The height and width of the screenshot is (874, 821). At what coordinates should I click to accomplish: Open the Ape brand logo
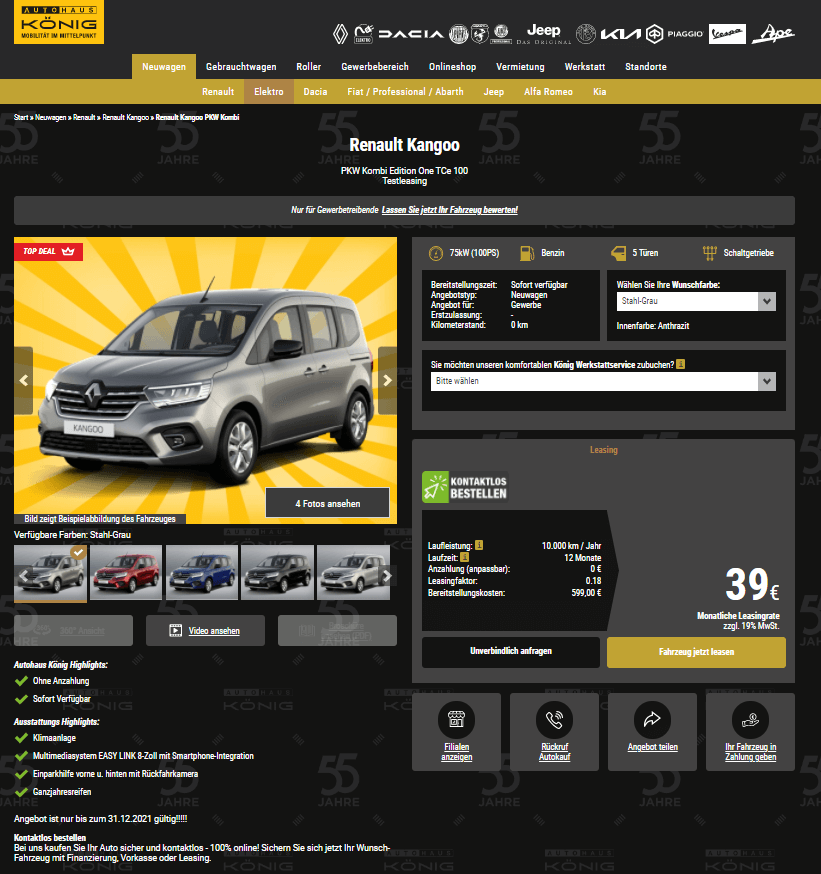click(x=773, y=33)
